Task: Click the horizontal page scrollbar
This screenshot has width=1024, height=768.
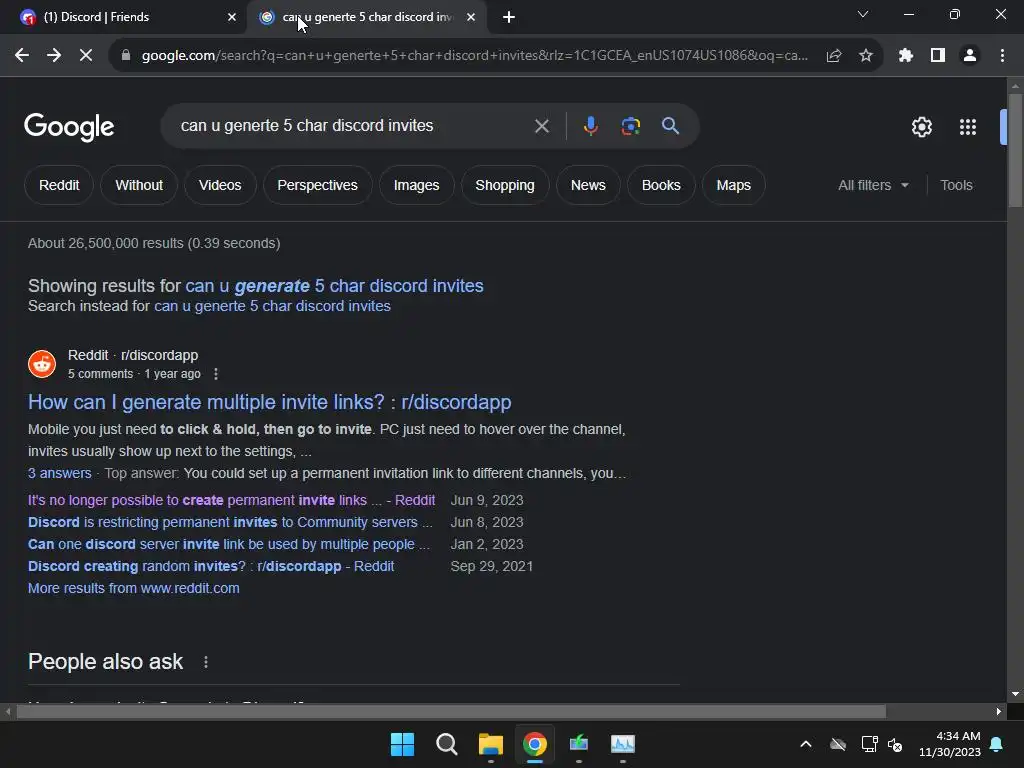Action: 451,712
